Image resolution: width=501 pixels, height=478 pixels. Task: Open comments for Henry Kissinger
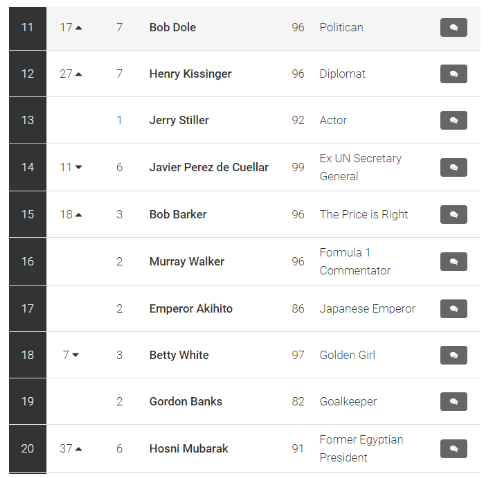pos(453,74)
